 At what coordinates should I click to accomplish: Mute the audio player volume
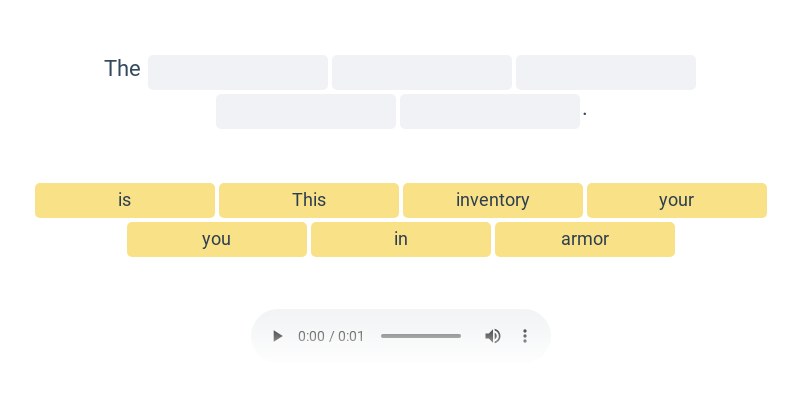pos(492,336)
